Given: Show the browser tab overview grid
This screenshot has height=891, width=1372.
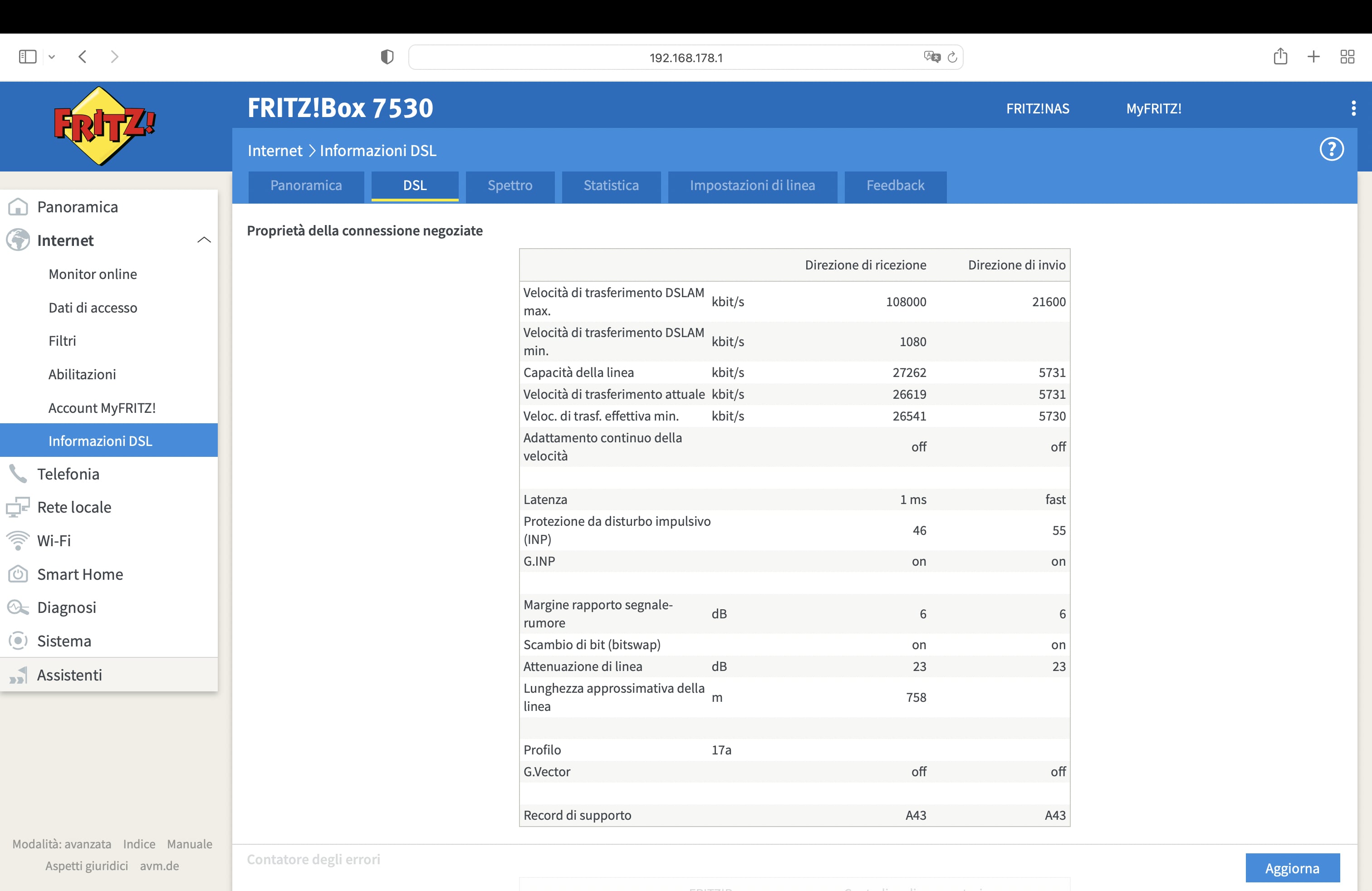Looking at the screenshot, I should pyautogui.click(x=1347, y=56).
